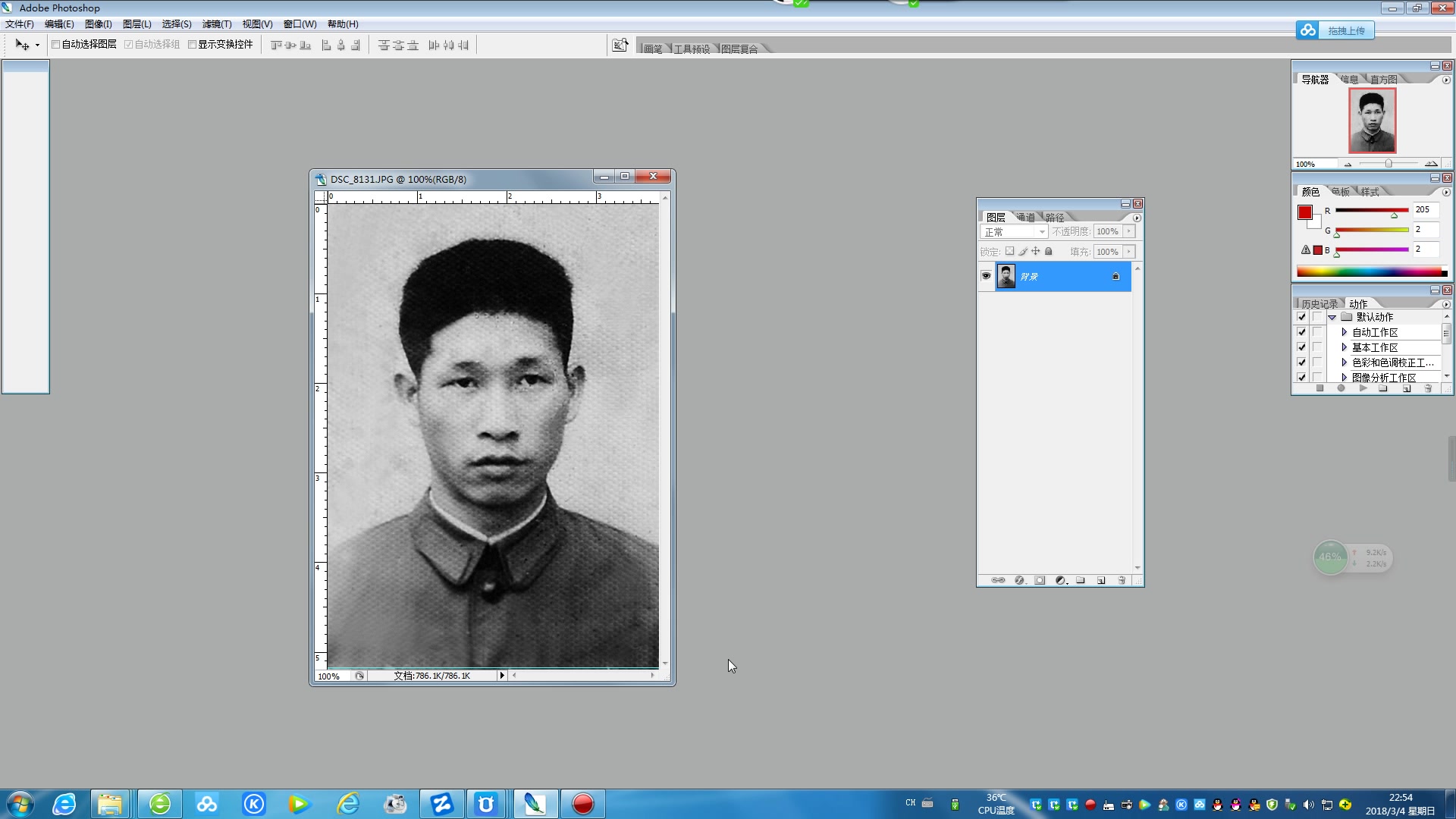Click the new adjustment layer icon
This screenshot has width=1456, height=819.
point(1061,580)
